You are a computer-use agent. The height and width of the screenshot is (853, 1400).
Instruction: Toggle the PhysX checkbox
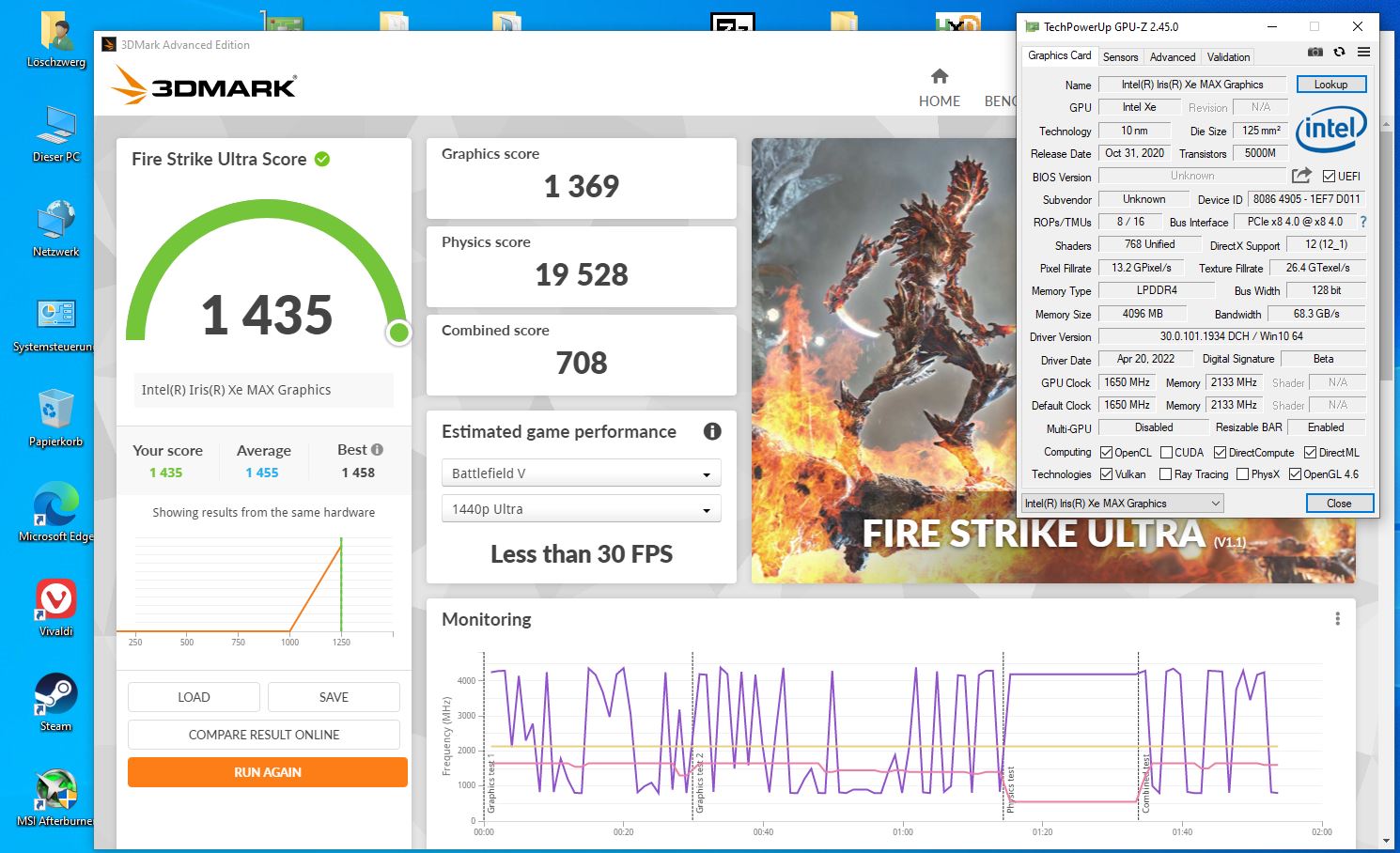pos(1242,474)
